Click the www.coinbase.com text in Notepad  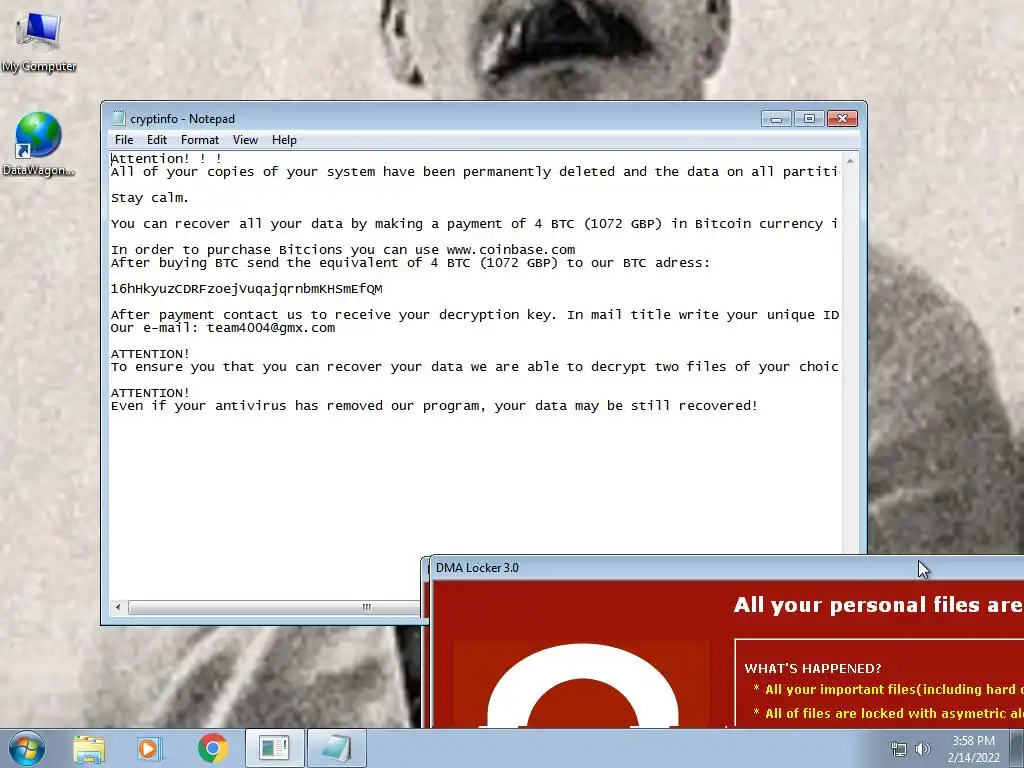point(511,250)
